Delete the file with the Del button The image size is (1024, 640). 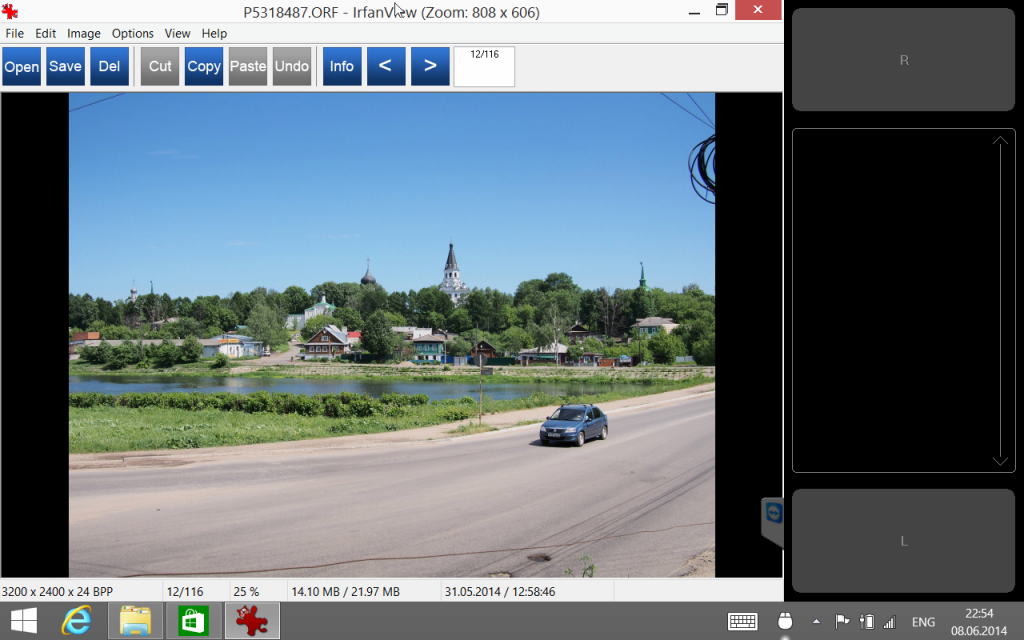pyautogui.click(x=109, y=66)
